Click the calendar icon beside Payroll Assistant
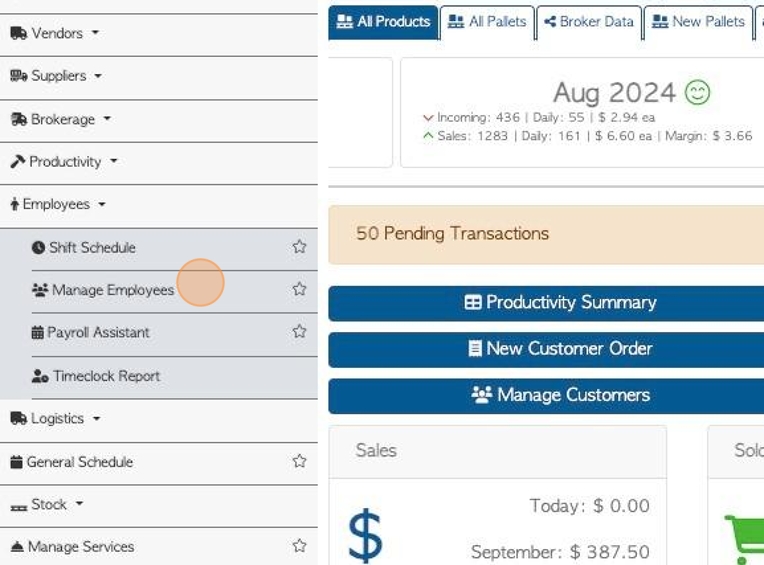Image resolution: width=764 pixels, height=565 pixels. pos(38,333)
